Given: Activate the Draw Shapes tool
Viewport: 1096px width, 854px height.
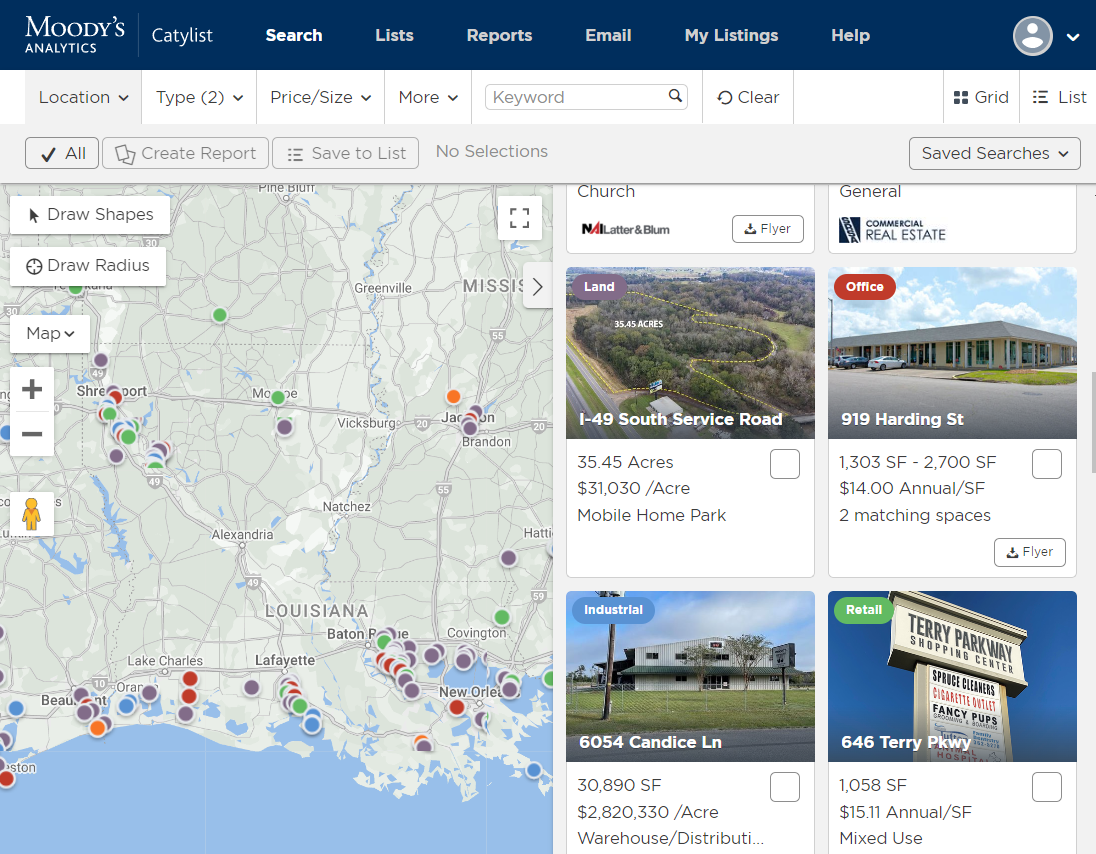Looking at the screenshot, I should pos(90,215).
